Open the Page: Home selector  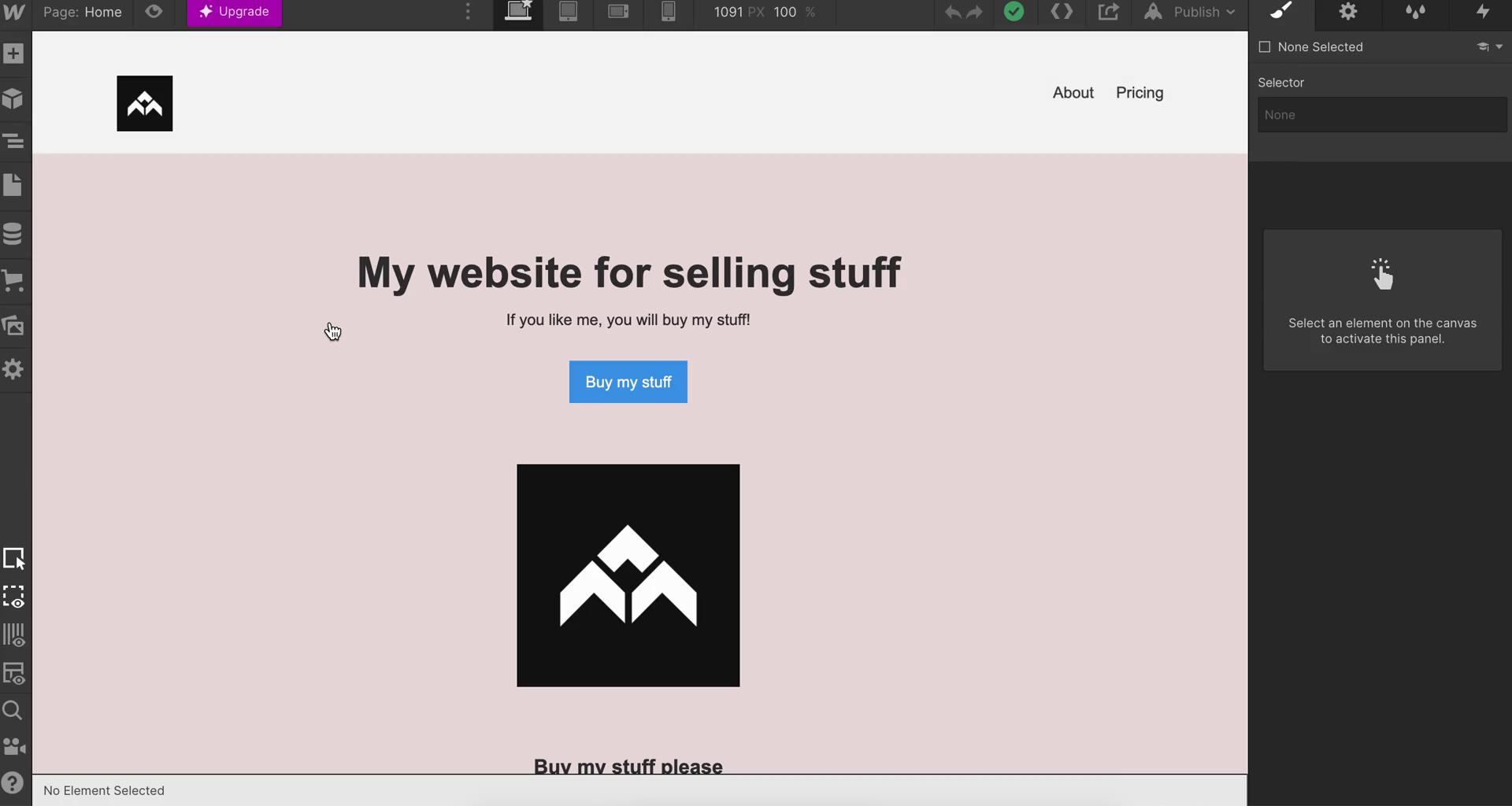(x=83, y=12)
